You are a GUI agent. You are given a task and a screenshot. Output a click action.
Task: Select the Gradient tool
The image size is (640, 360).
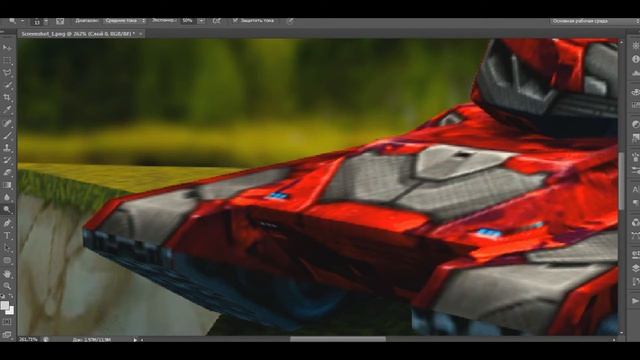[7, 184]
